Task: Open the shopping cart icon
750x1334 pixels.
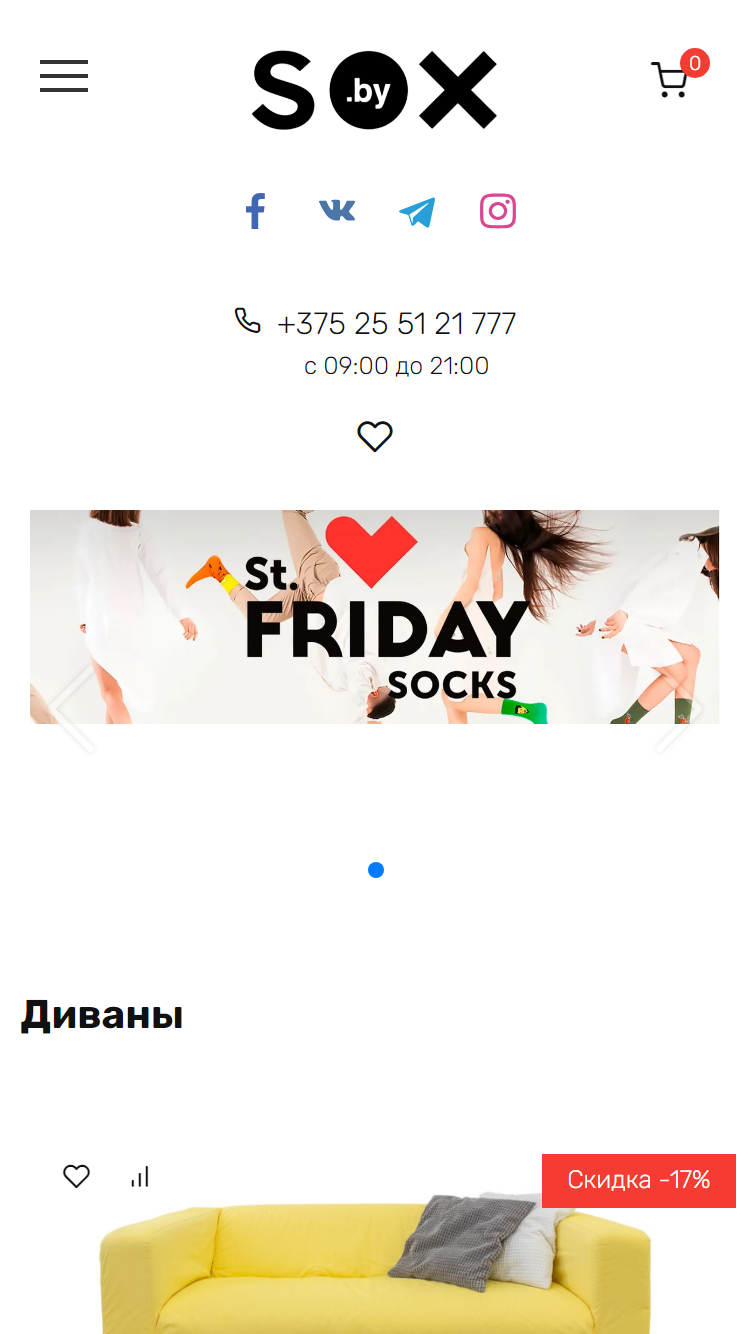Action: pyautogui.click(x=669, y=80)
